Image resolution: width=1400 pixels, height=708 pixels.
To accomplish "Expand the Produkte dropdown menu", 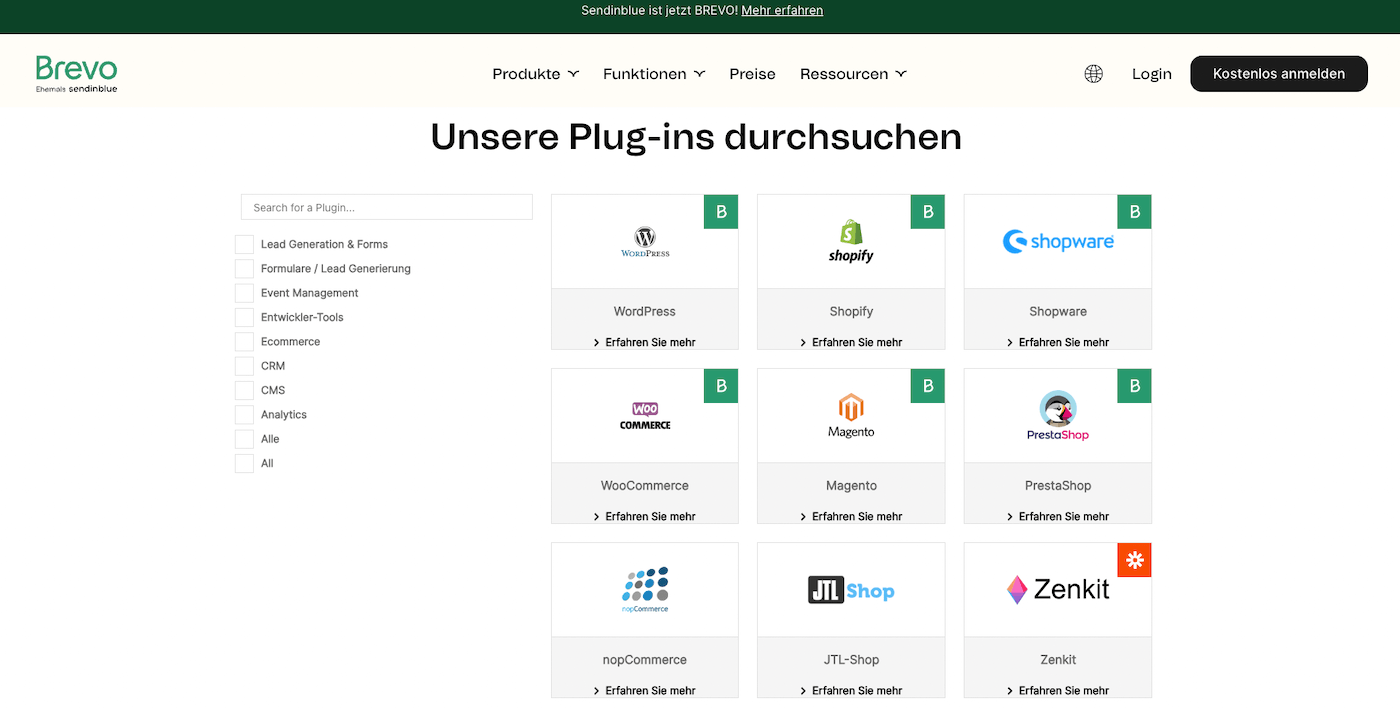I will pos(536,74).
